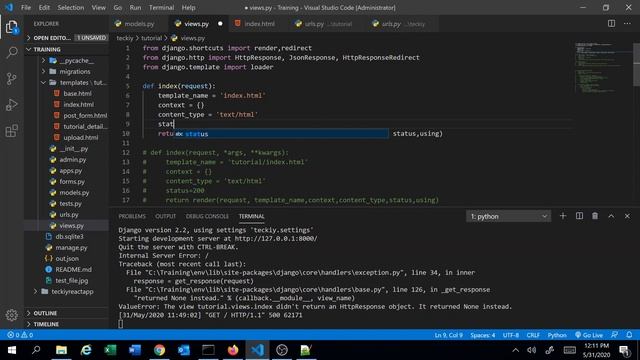This screenshot has height=360, width=640.
Task: Open the Search view in the activity bar
Action: click(12, 53)
